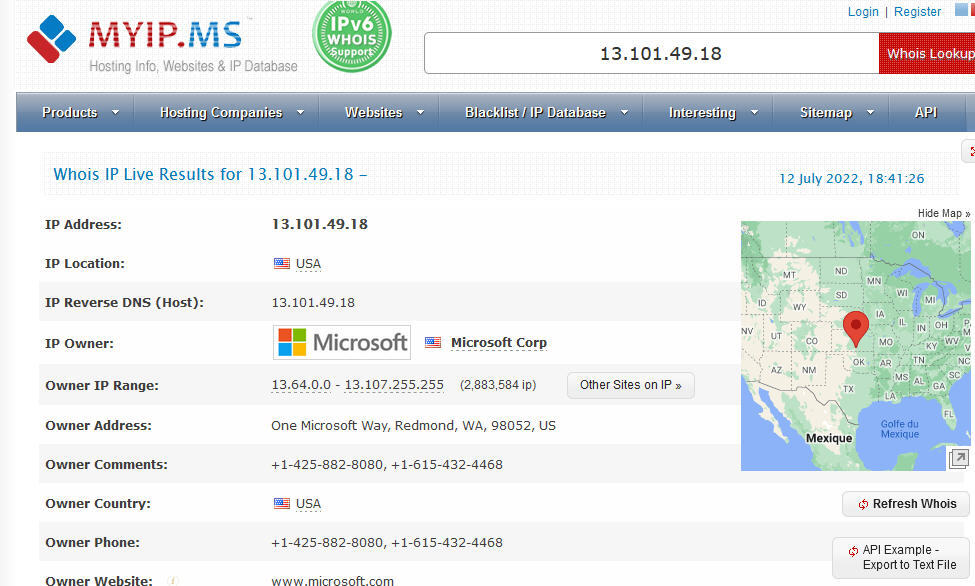975x586 pixels.
Task: Click the Hide Map link
Action: [x=943, y=213]
